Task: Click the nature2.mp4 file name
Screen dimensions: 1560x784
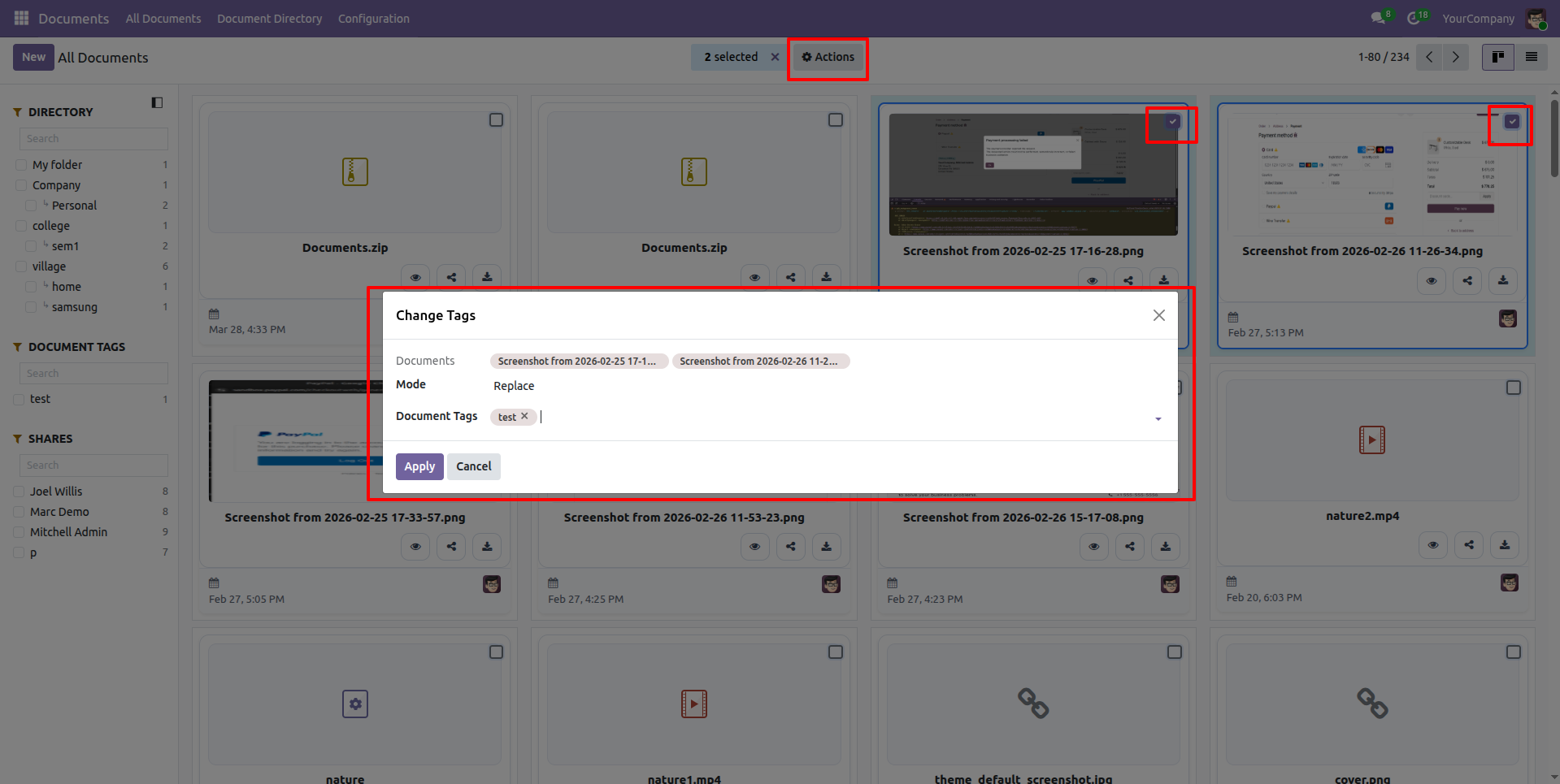Action: [1362, 516]
